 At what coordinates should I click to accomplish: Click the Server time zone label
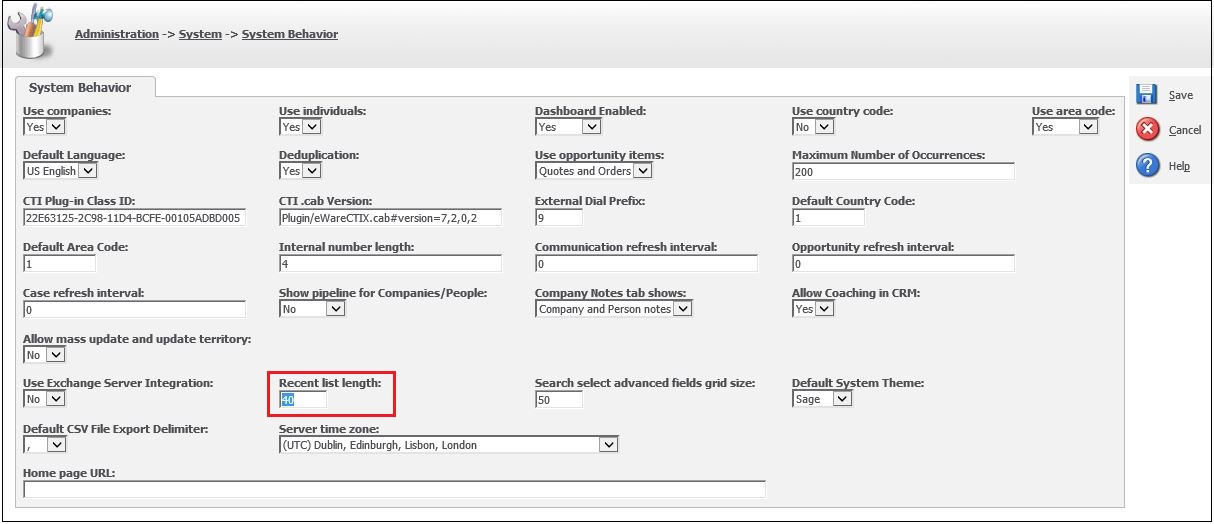tap(328, 429)
